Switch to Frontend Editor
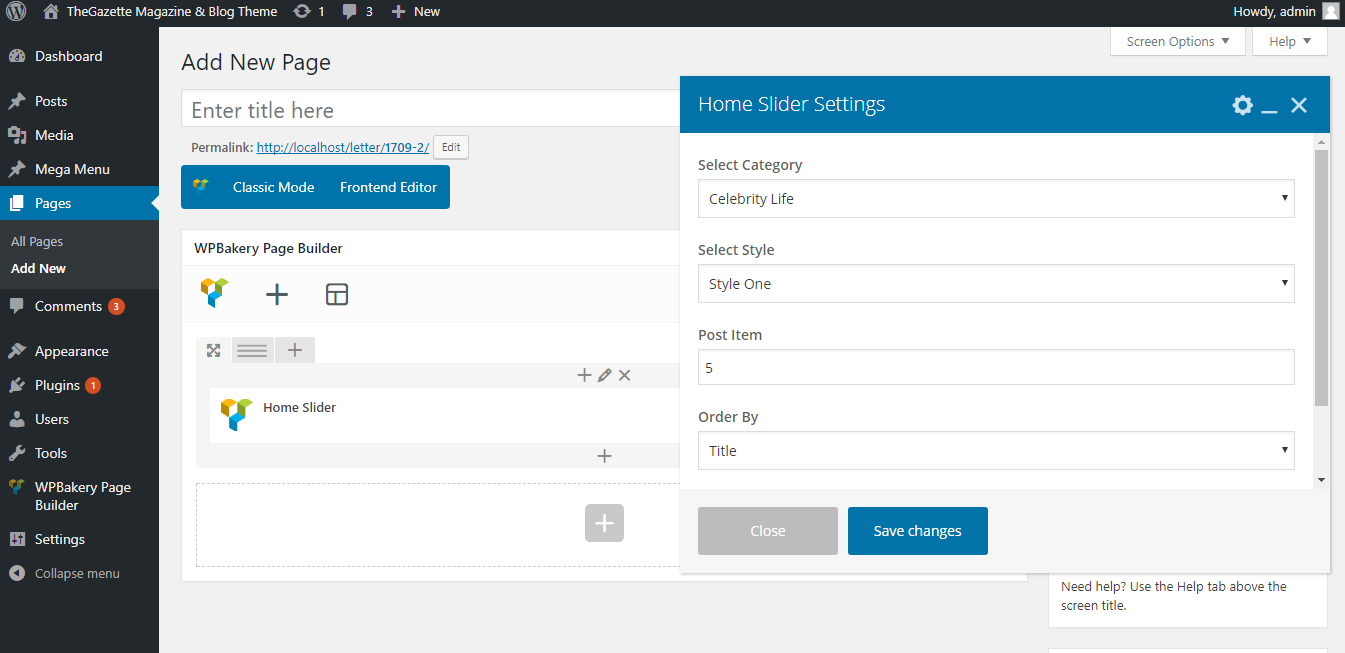Screen dimensions: 1345x653 (388, 187)
